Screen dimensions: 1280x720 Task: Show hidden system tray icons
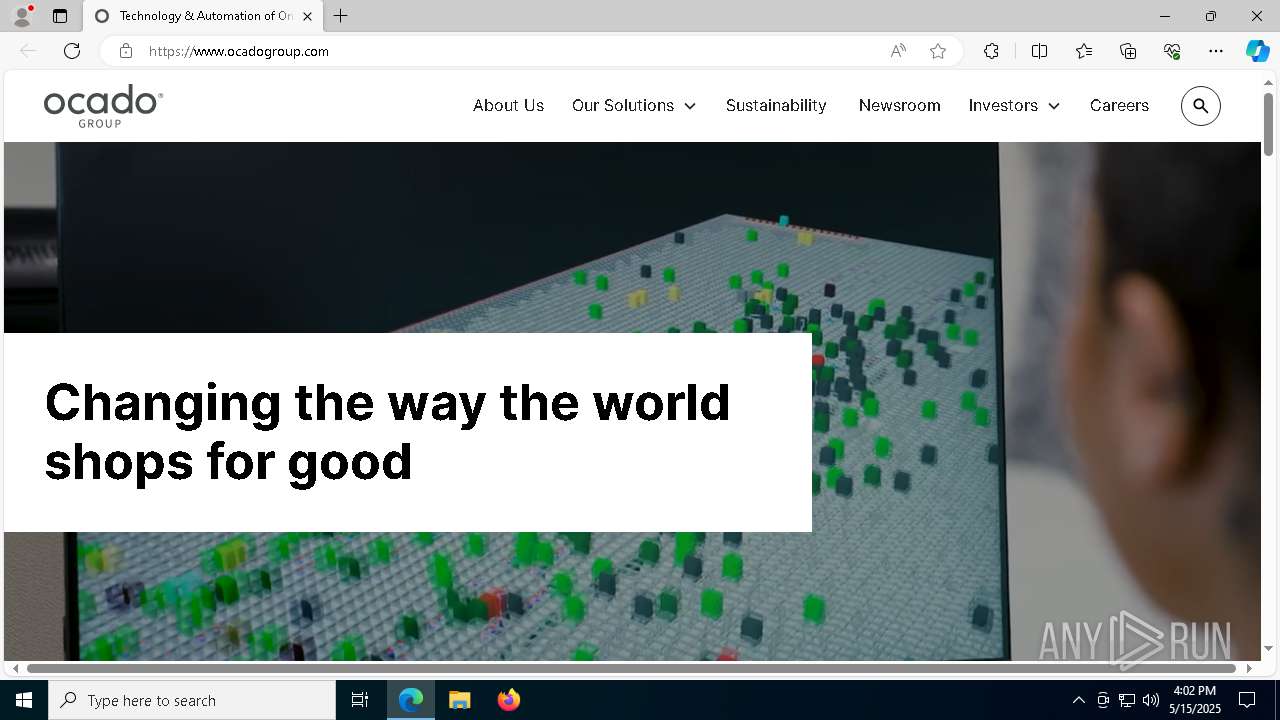(x=1078, y=700)
